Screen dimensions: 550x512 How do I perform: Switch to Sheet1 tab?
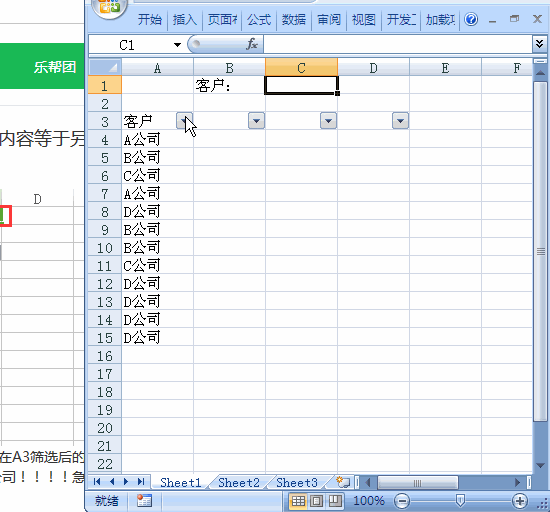tap(180, 483)
